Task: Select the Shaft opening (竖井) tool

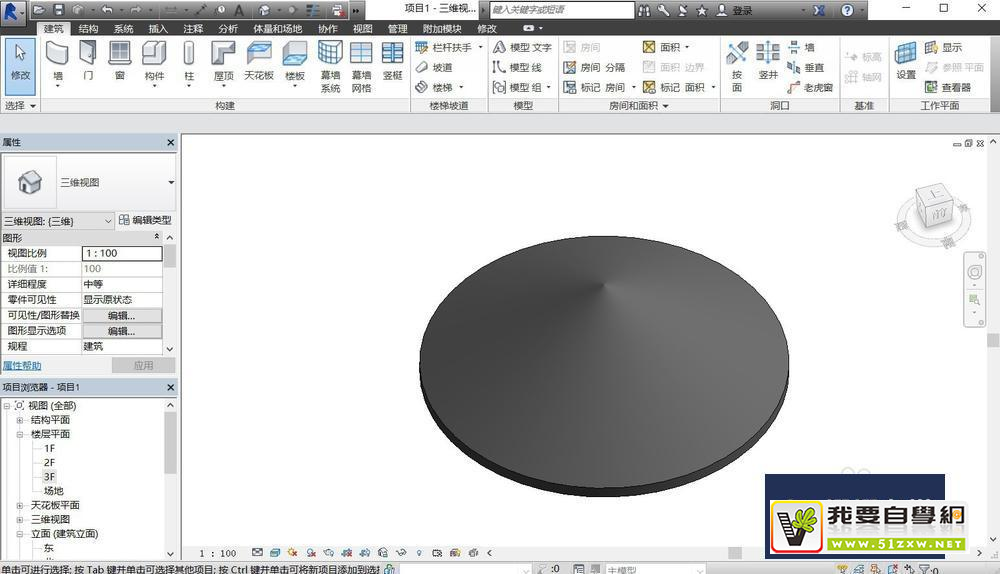Action: 768,61
